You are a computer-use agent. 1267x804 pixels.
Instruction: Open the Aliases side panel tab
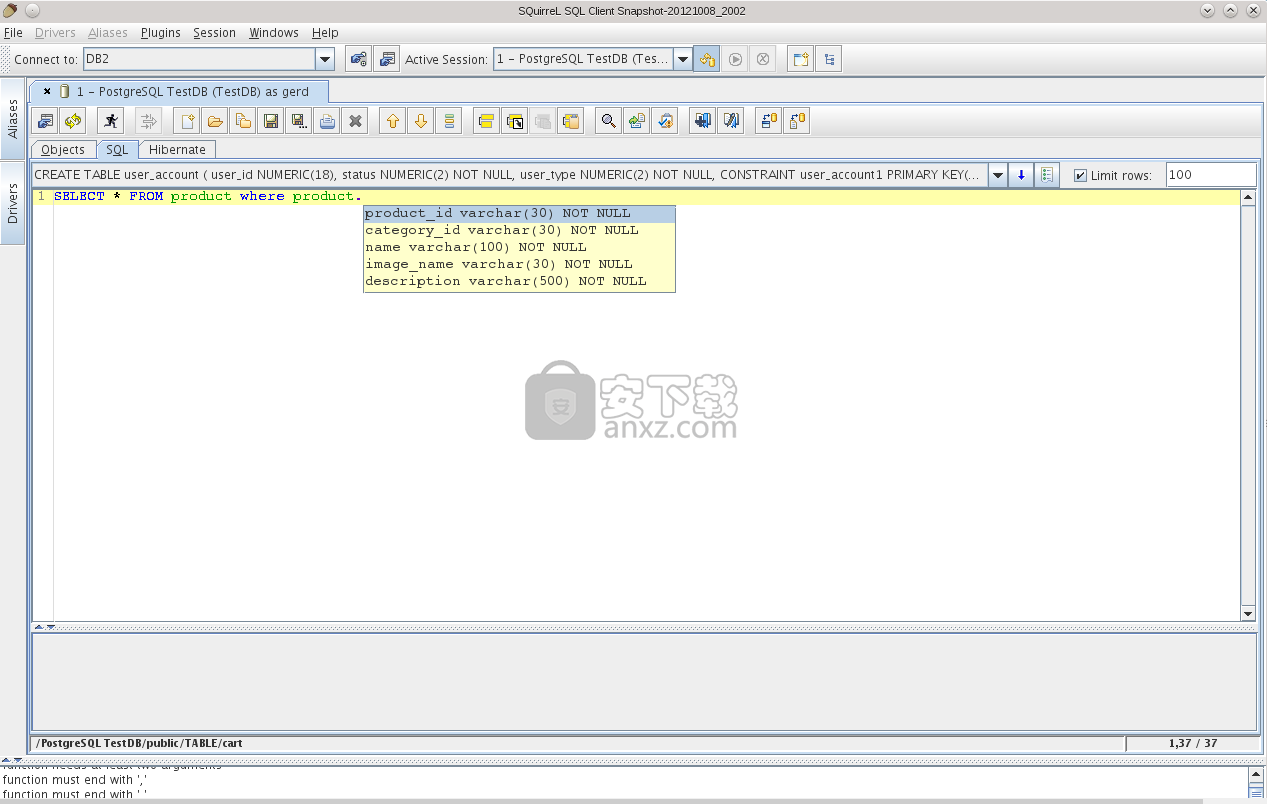13,119
